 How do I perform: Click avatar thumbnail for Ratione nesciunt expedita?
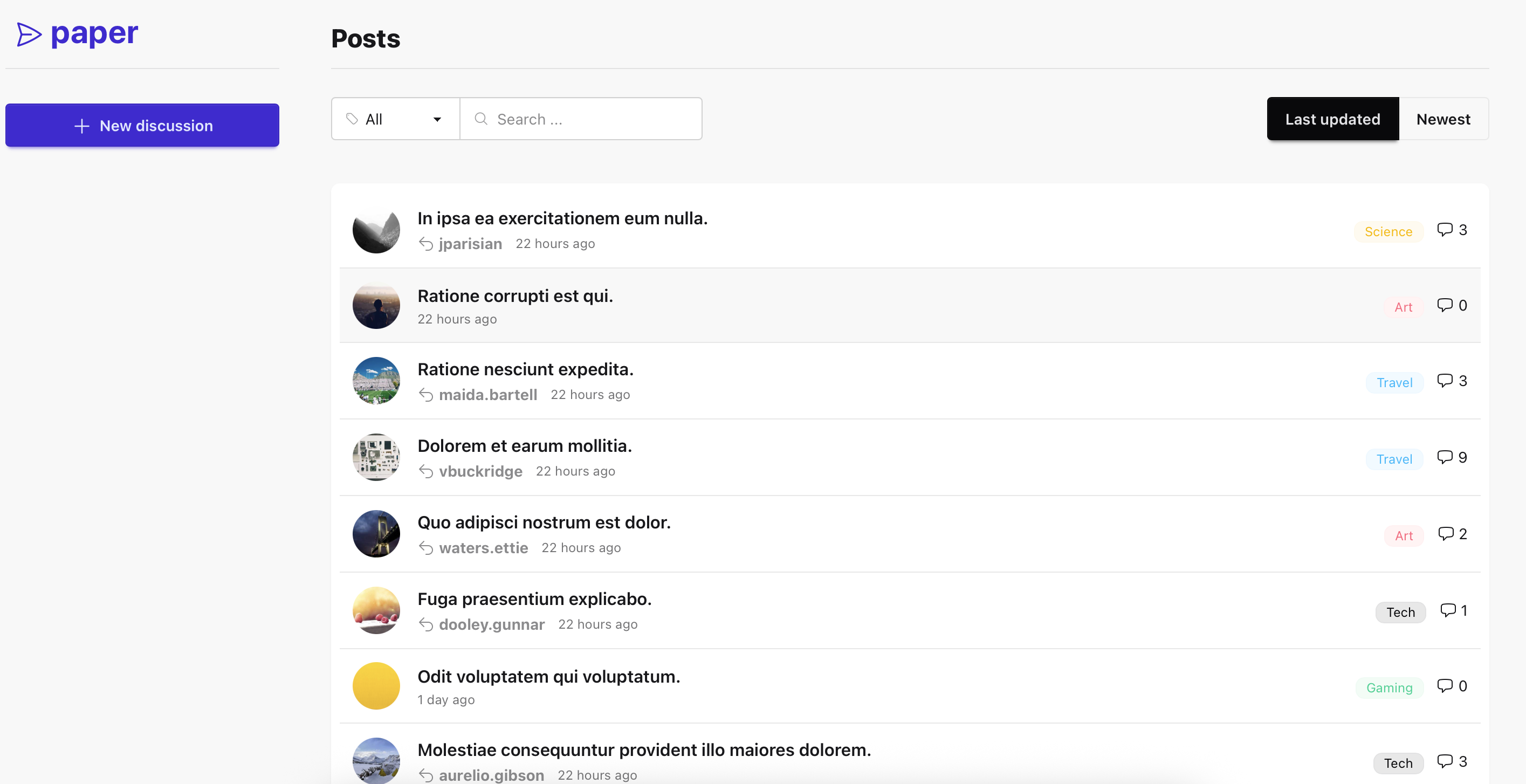point(376,381)
